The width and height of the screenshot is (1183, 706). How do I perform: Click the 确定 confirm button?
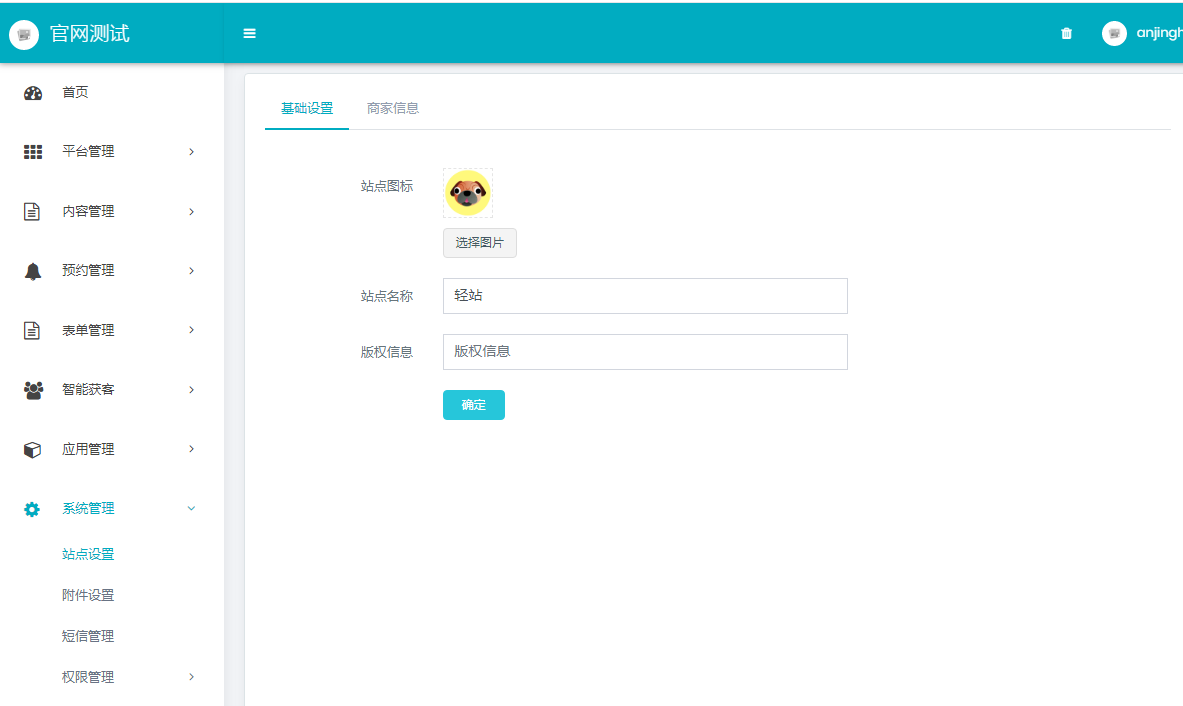point(473,405)
